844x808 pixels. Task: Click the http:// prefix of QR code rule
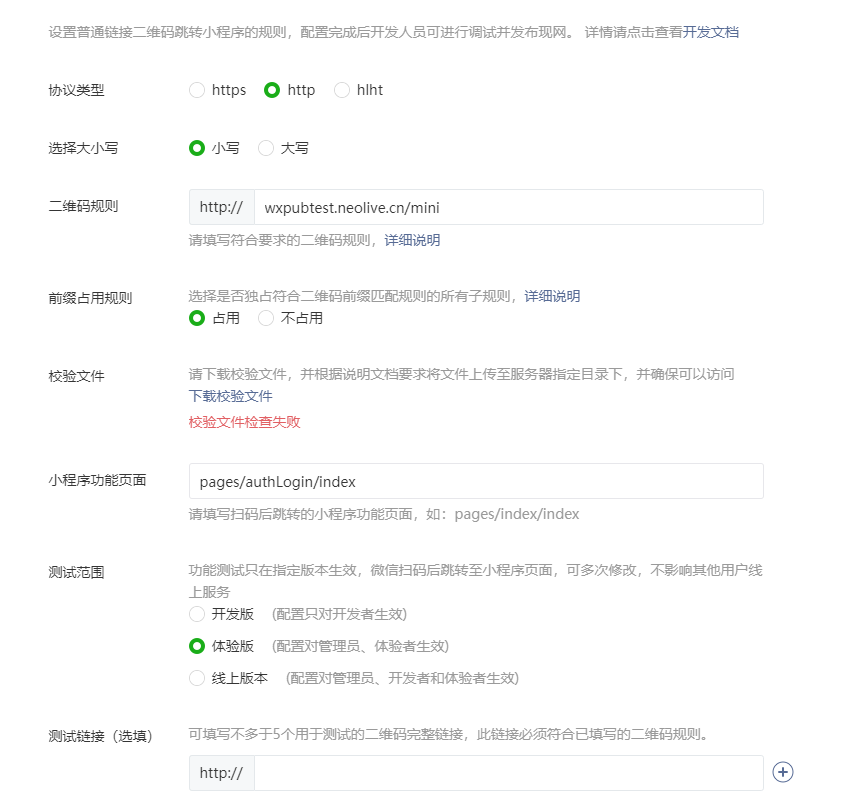coord(222,207)
